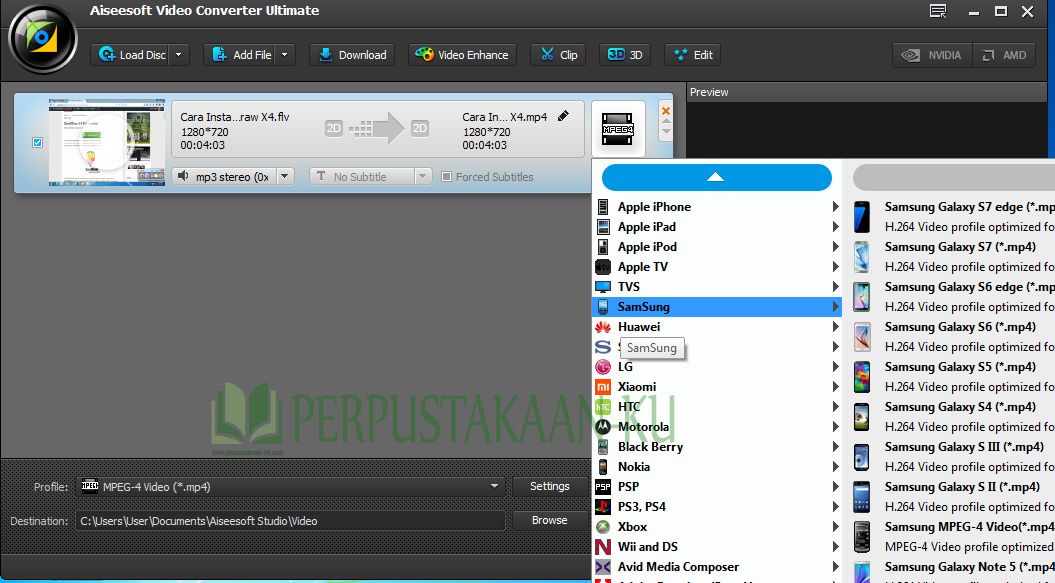Image resolution: width=1055 pixels, height=583 pixels.
Task: Click the Destination path field
Action: coord(290,520)
